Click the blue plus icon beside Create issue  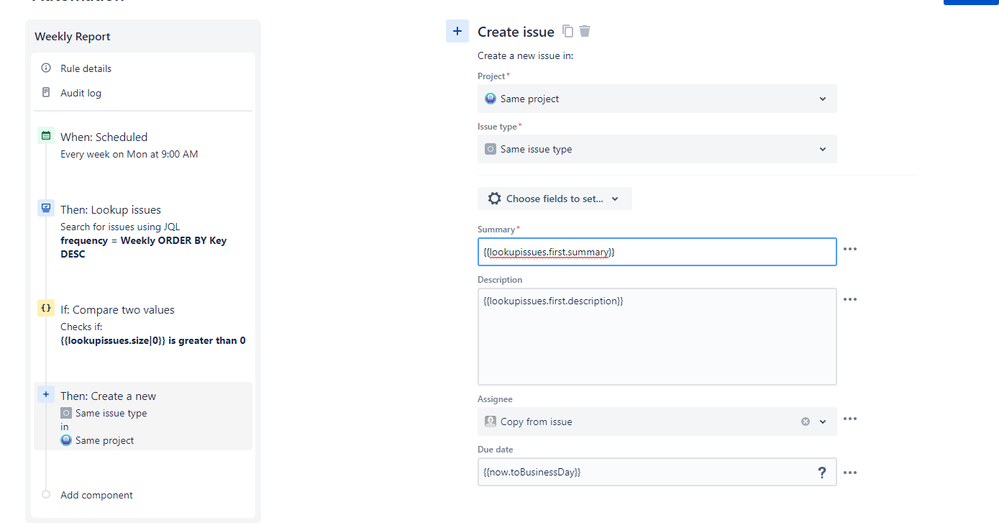tap(457, 31)
